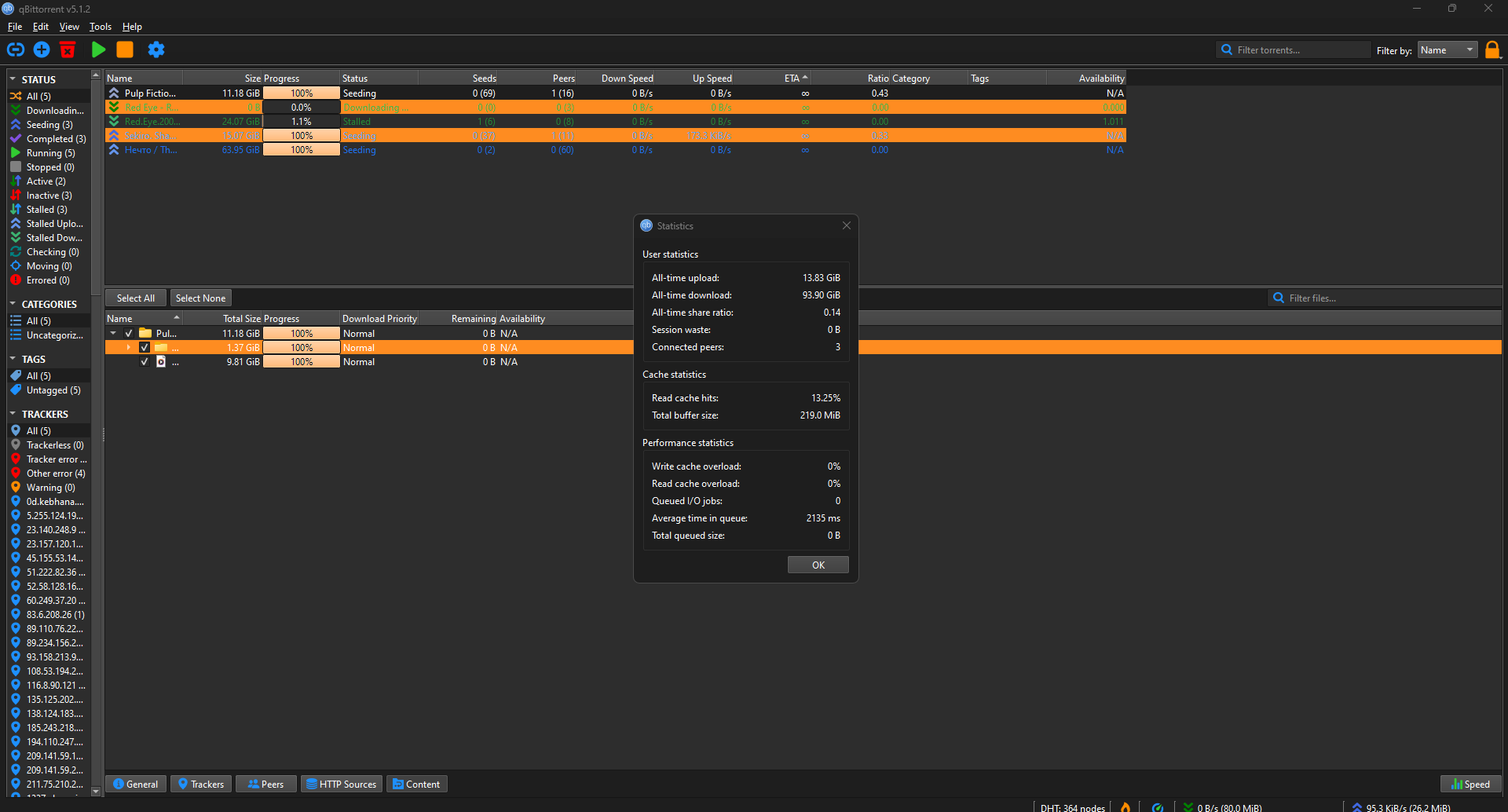Switch to the HTTP Sources tab

coord(342,784)
